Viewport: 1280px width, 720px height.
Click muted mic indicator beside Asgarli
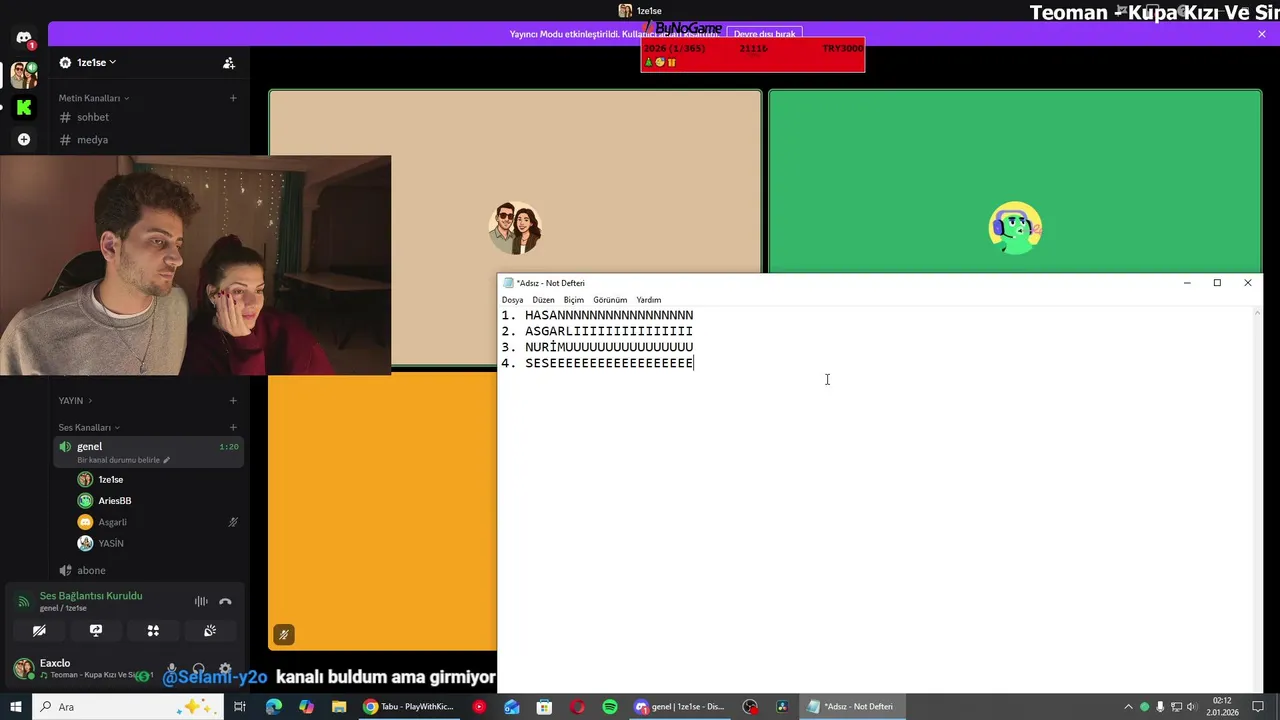(x=233, y=522)
